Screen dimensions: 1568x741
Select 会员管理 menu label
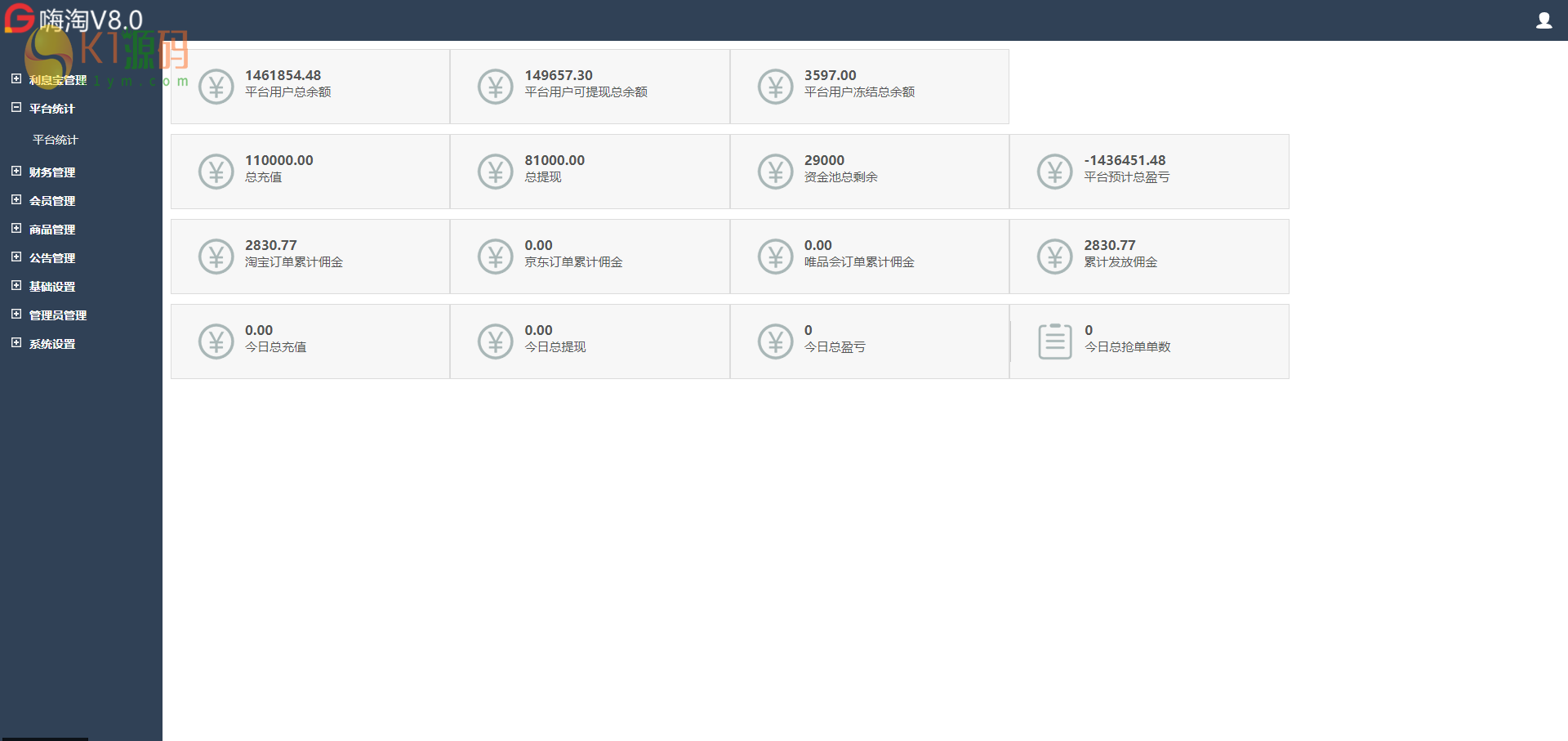(52, 201)
